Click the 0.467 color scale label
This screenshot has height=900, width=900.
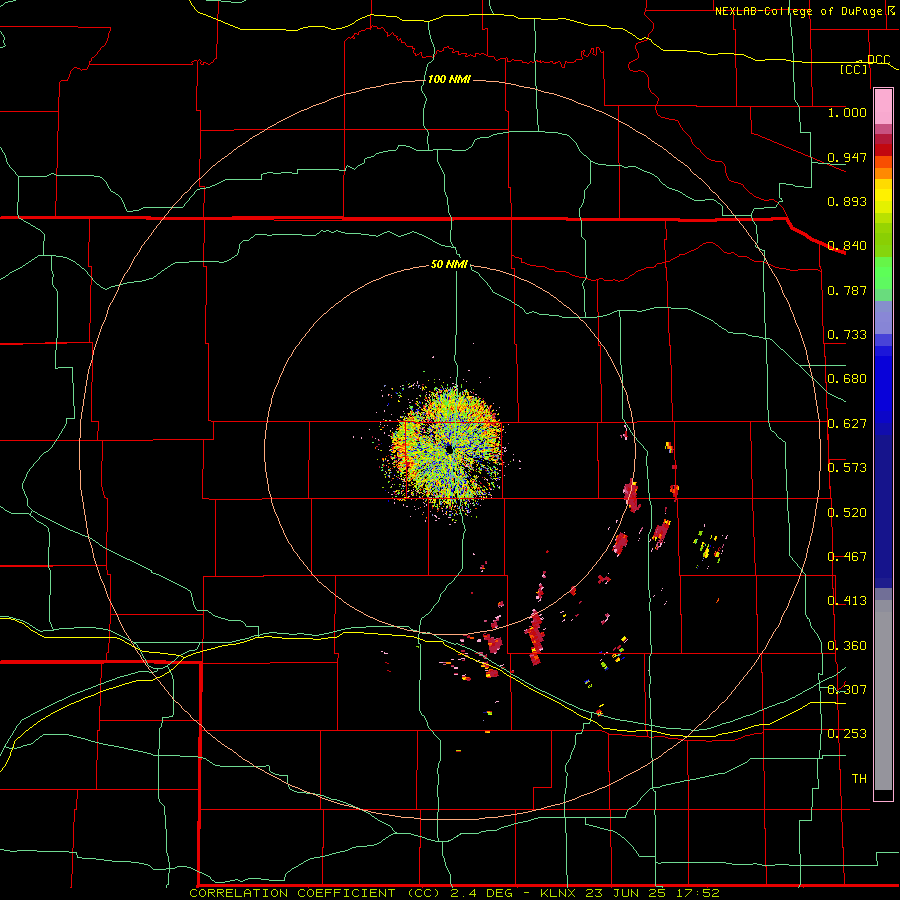coord(847,557)
